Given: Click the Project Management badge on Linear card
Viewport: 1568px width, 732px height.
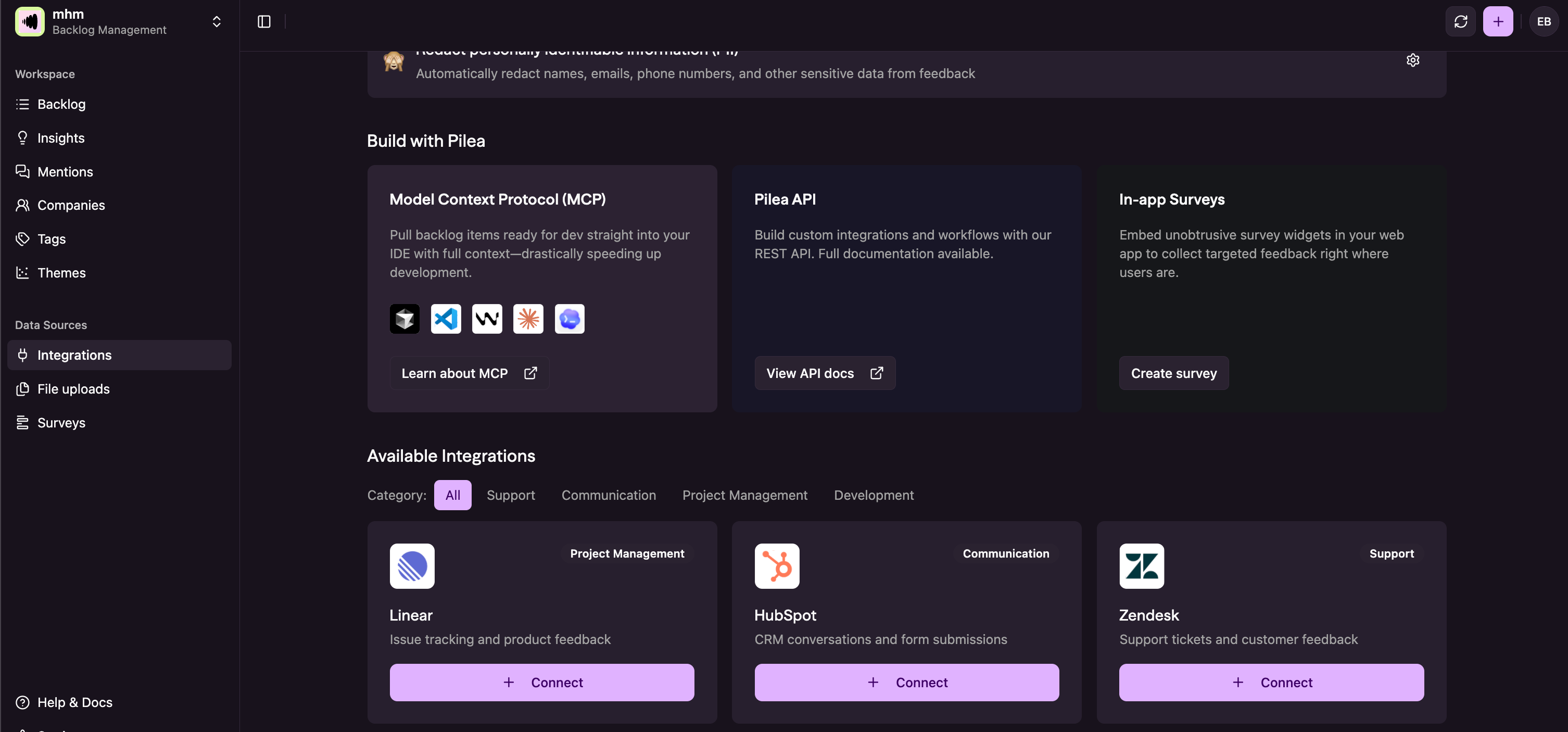Looking at the screenshot, I should (627, 553).
